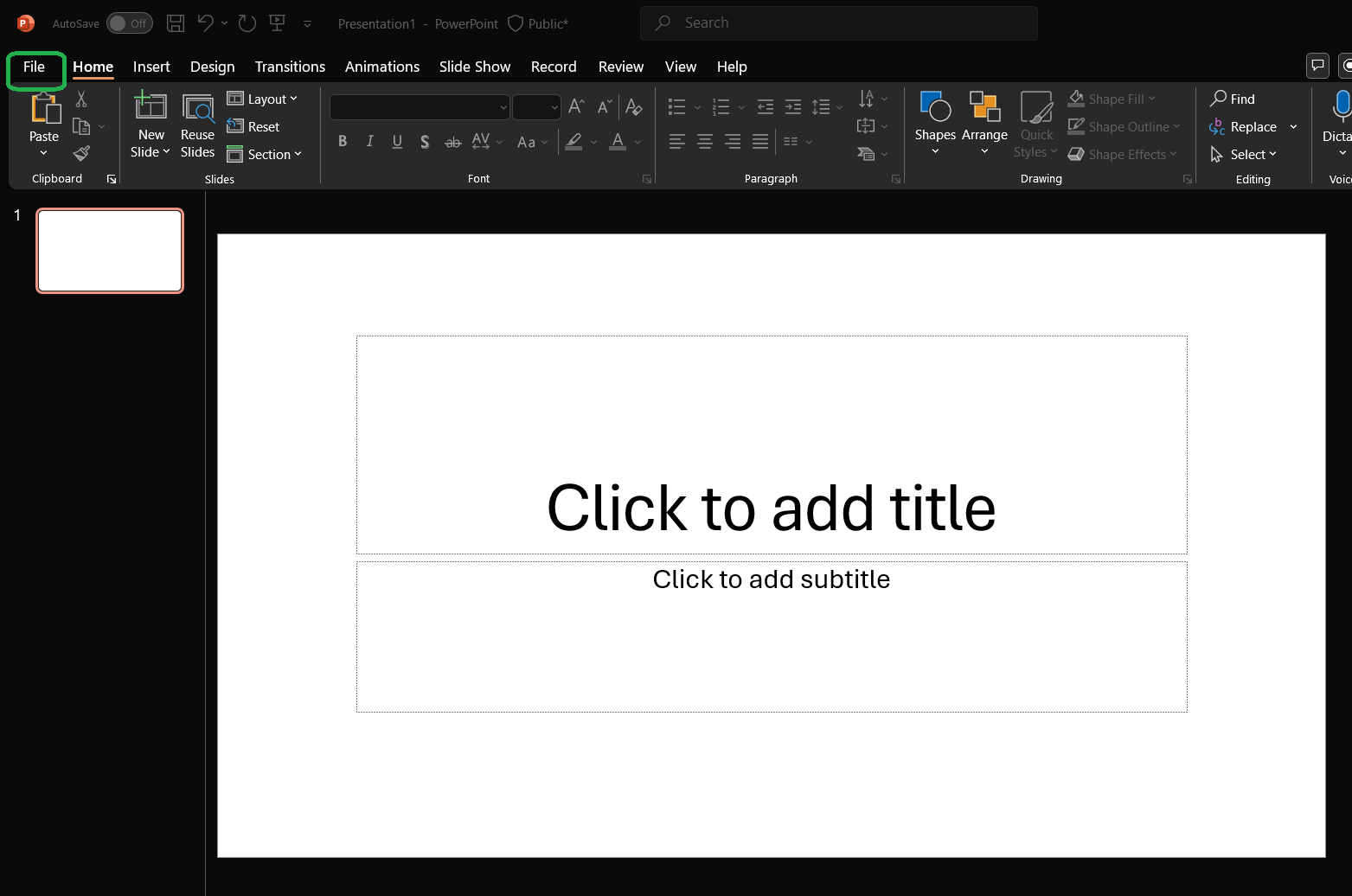1352x896 pixels.
Task: Open the font name dropdown
Action: click(503, 107)
